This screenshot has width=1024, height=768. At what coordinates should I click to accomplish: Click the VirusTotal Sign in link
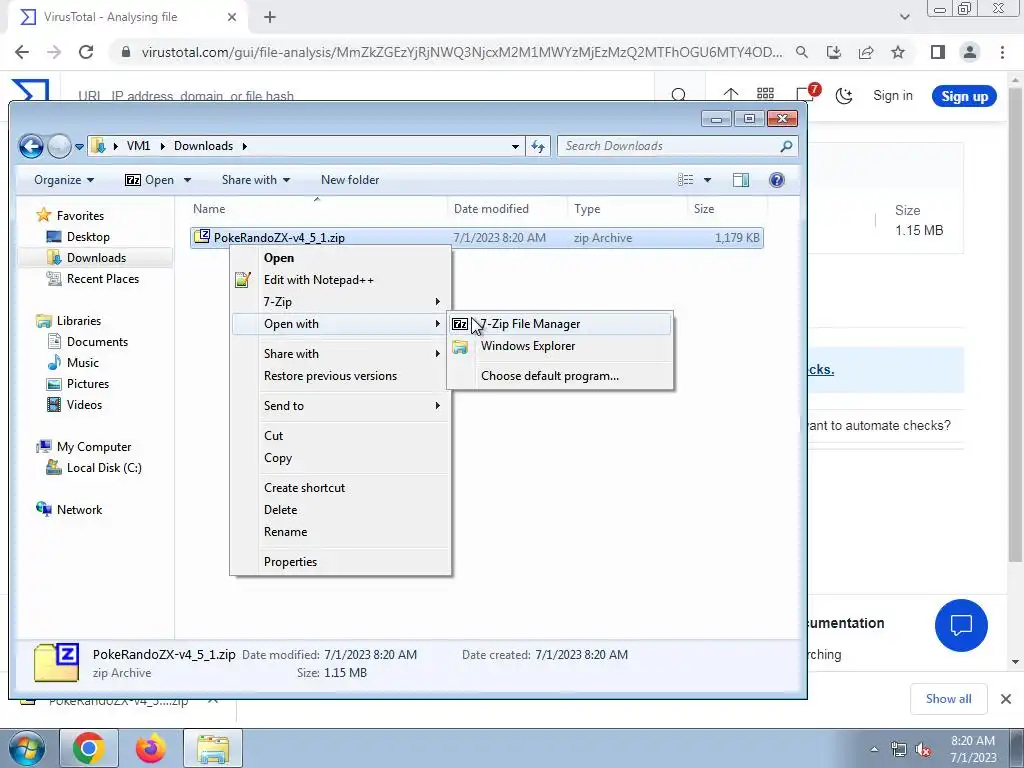point(893,96)
